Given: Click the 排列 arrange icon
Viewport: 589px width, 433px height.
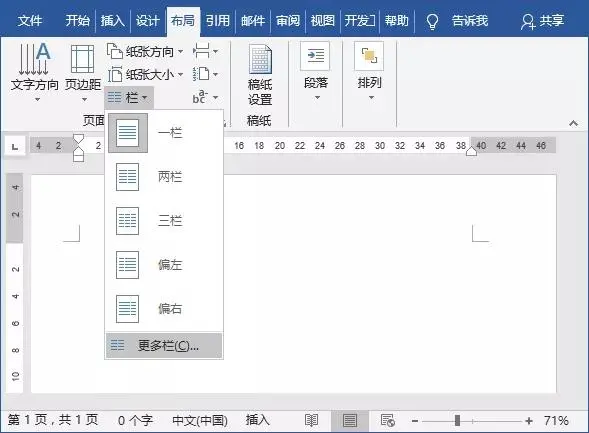Looking at the screenshot, I should point(369,56).
